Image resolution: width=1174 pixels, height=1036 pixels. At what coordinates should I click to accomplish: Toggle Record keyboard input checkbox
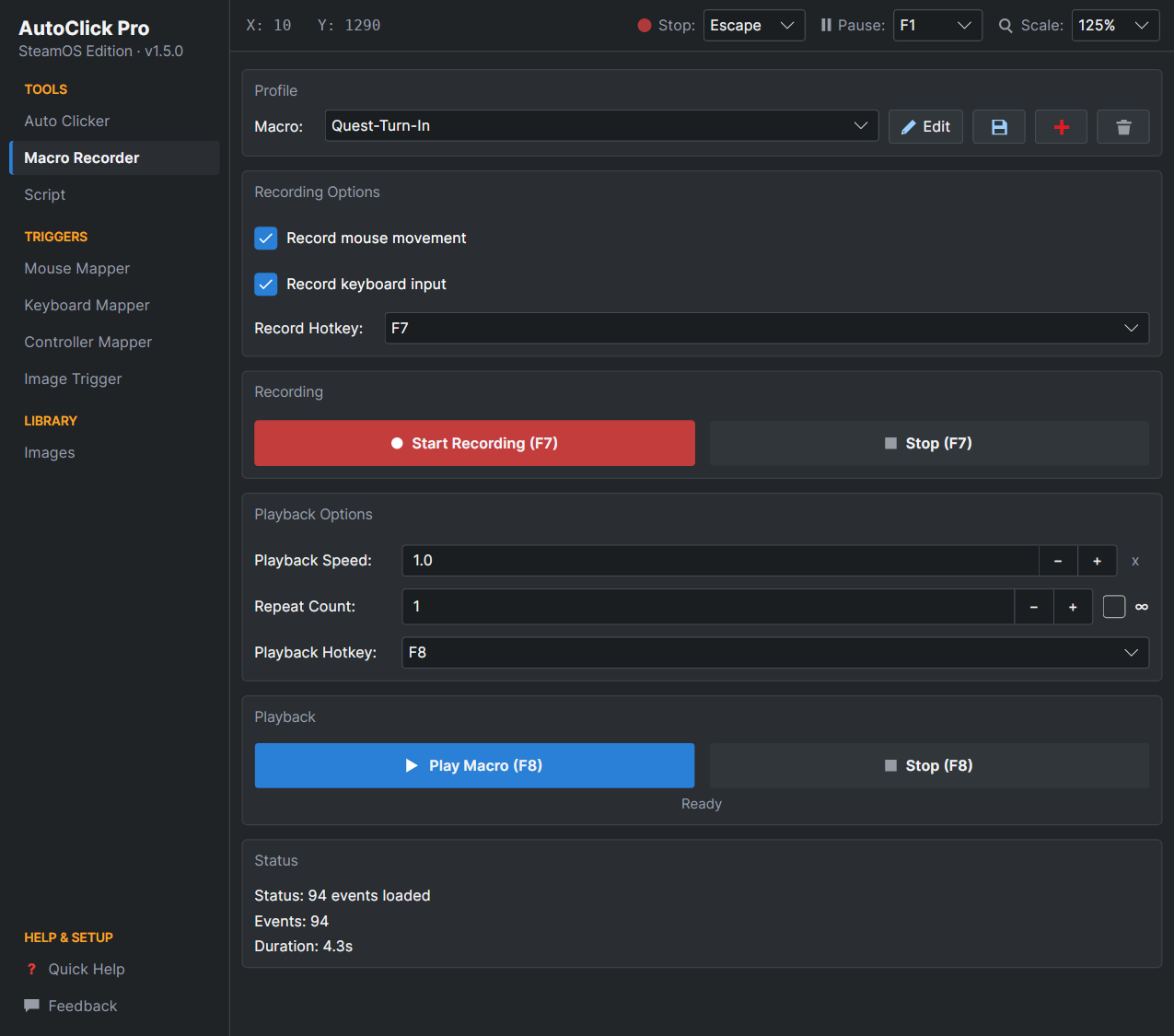(x=266, y=285)
